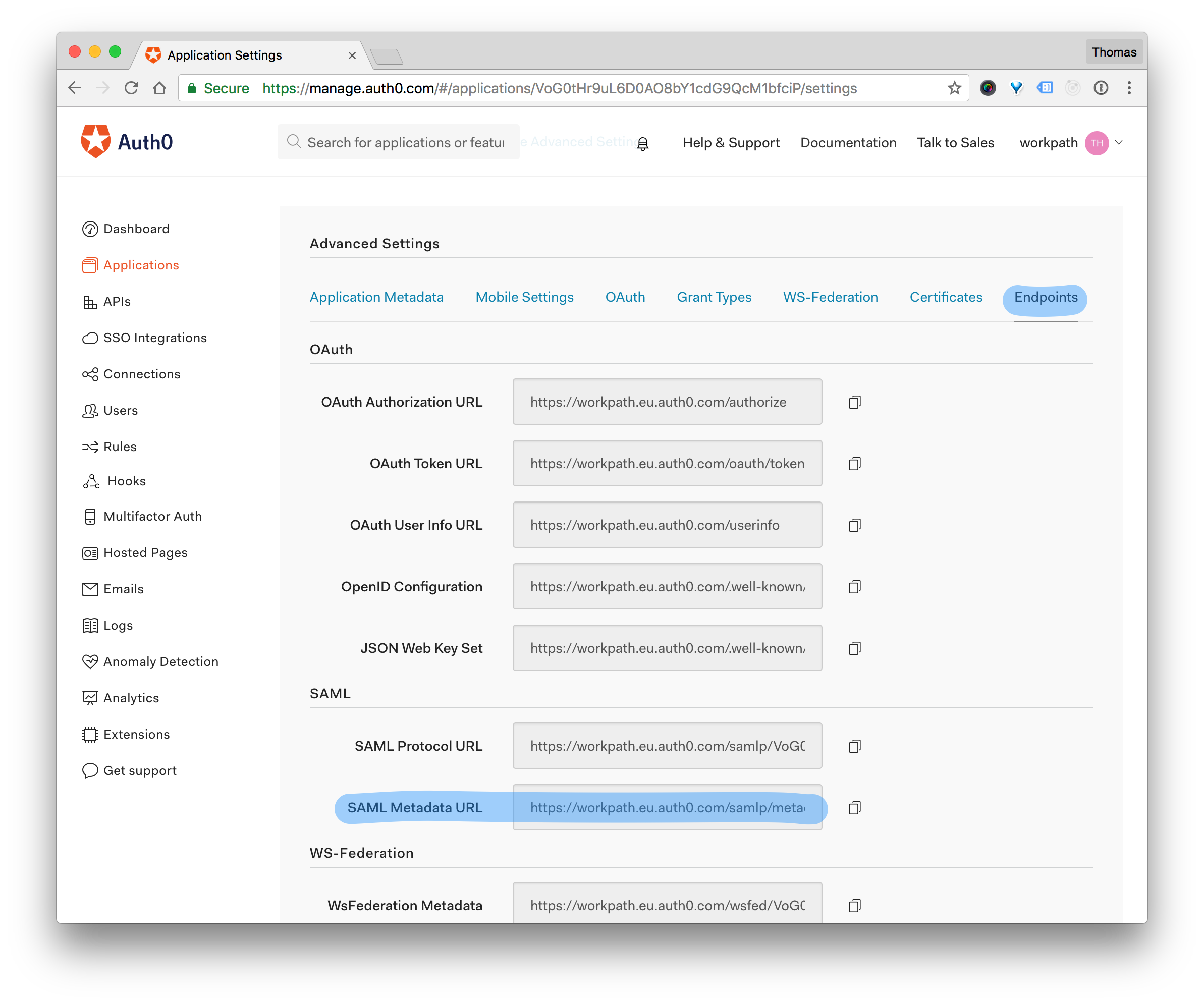1204x1004 pixels.
Task: Open the browser home page
Action: (x=159, y=88)
